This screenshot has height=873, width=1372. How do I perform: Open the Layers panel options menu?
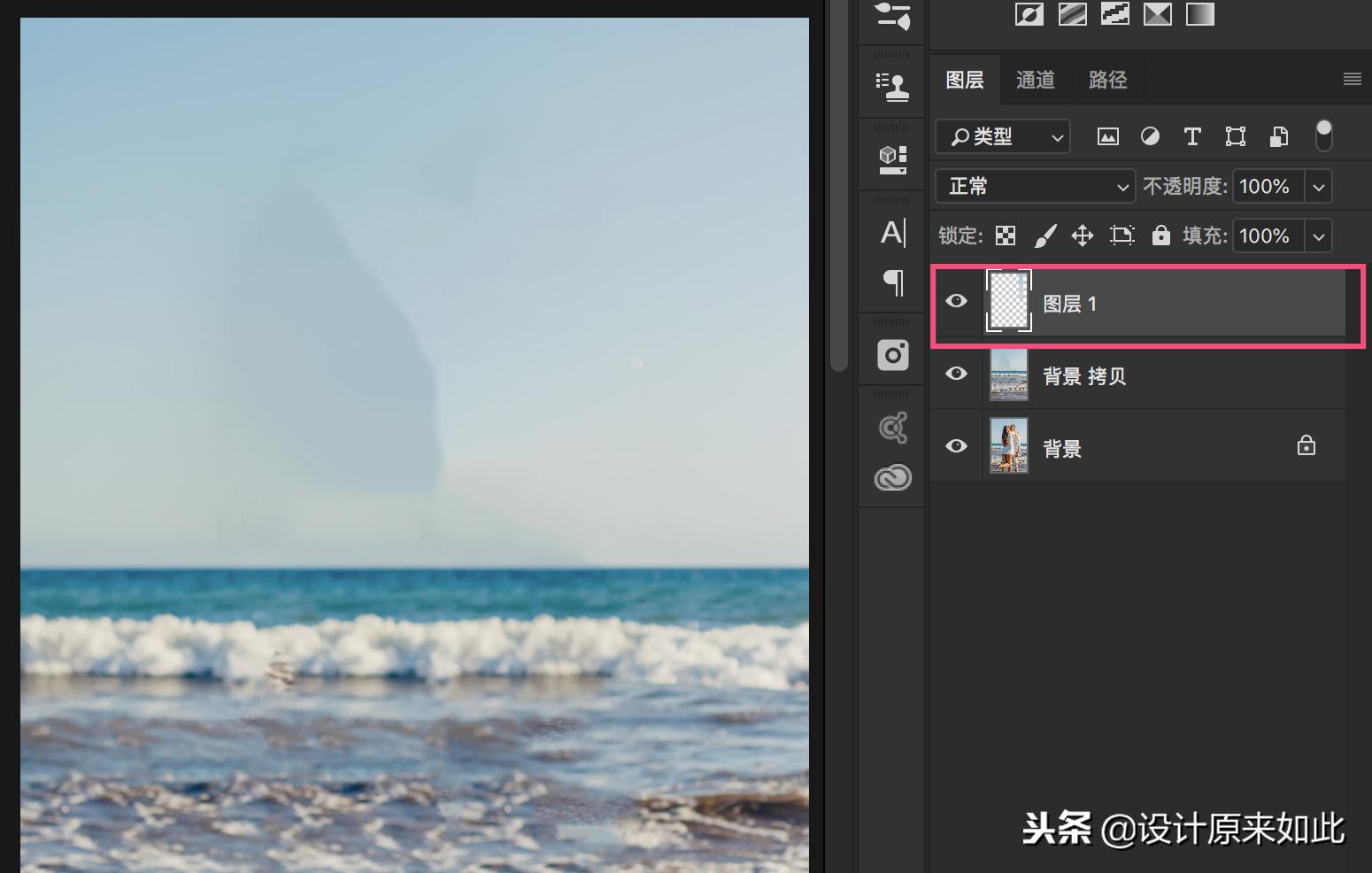click(1352, 80)
